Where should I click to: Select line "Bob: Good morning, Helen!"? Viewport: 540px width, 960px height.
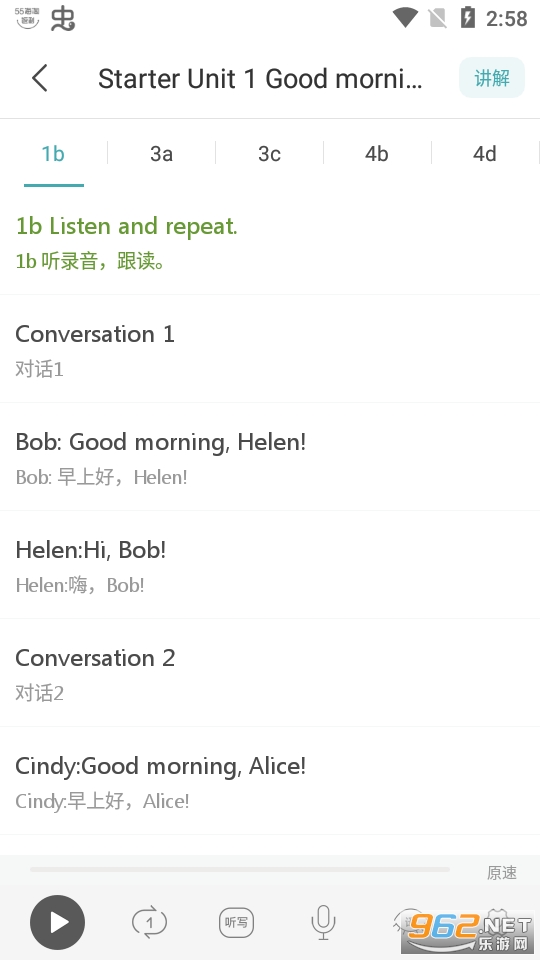click(270, 457)
